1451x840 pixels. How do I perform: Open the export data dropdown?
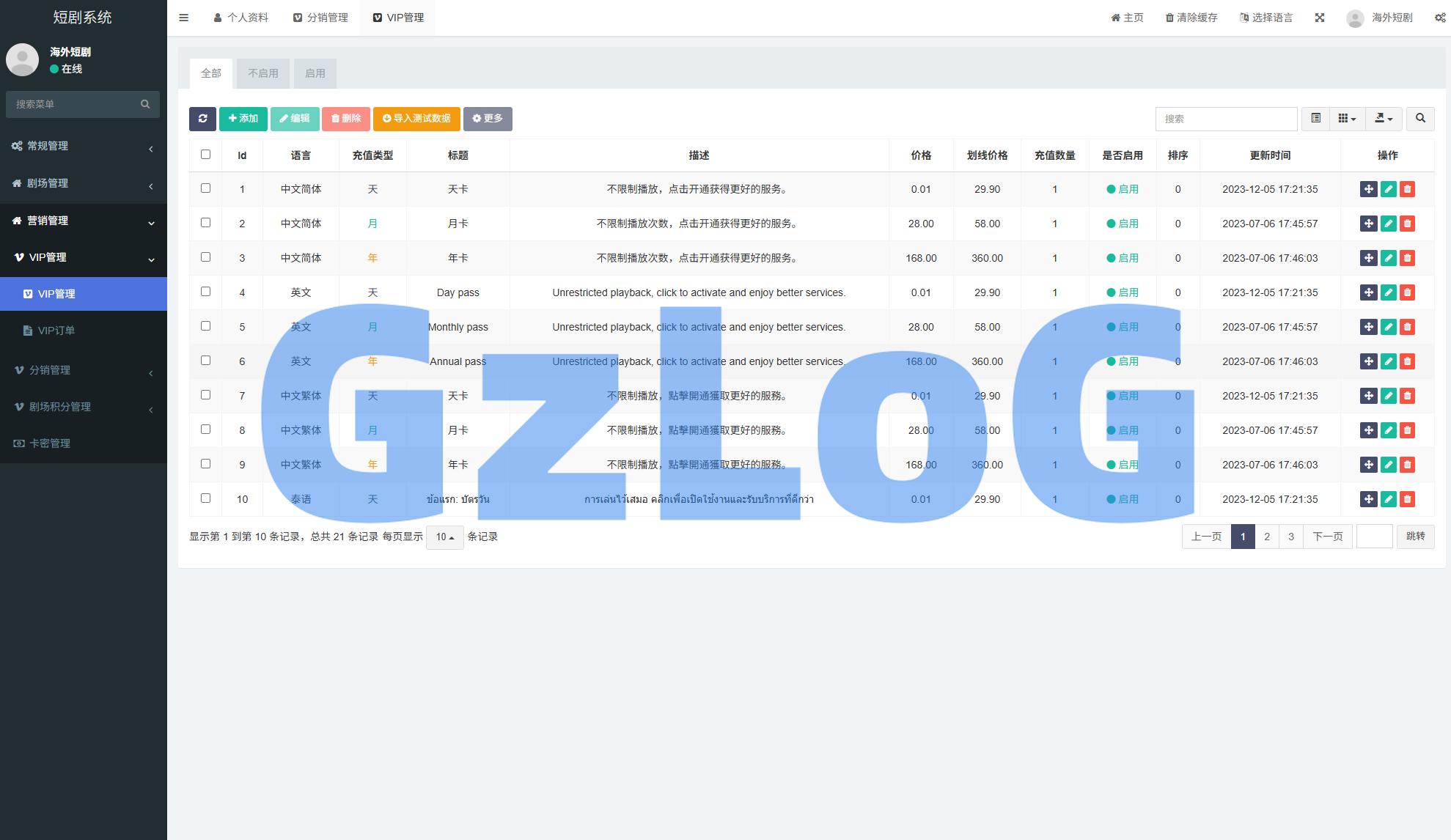[1384, 119]
